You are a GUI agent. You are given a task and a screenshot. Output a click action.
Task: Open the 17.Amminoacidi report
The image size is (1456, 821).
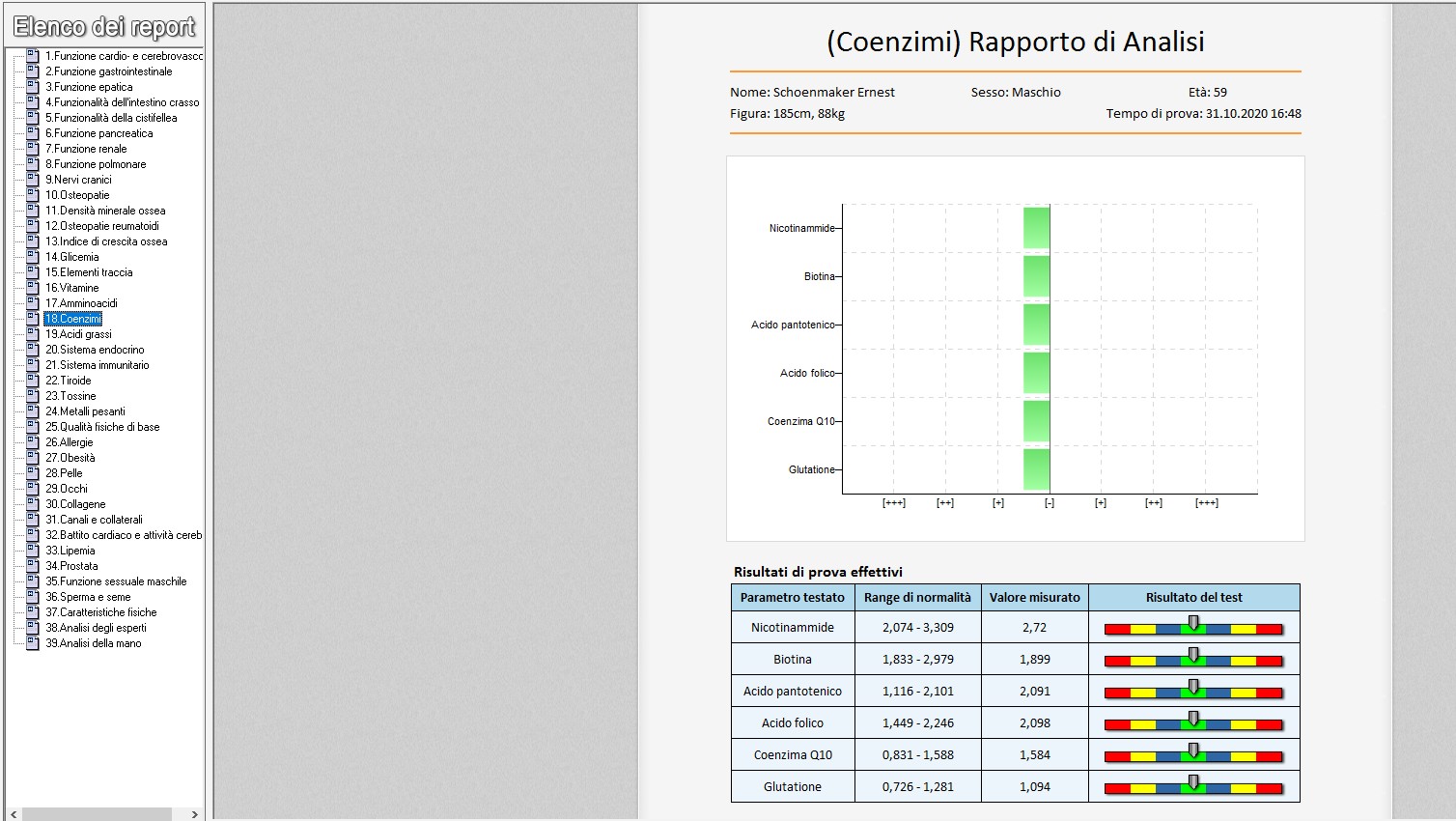[81, 303]
